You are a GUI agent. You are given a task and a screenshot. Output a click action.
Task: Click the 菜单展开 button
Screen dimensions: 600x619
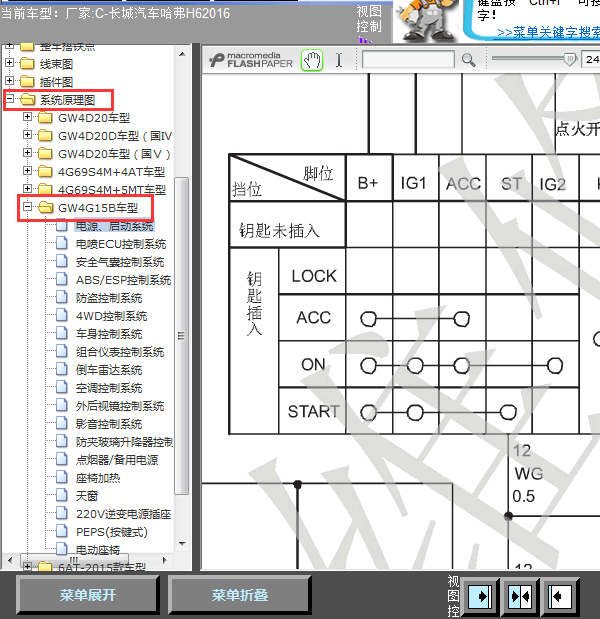[x=88, y=595]
